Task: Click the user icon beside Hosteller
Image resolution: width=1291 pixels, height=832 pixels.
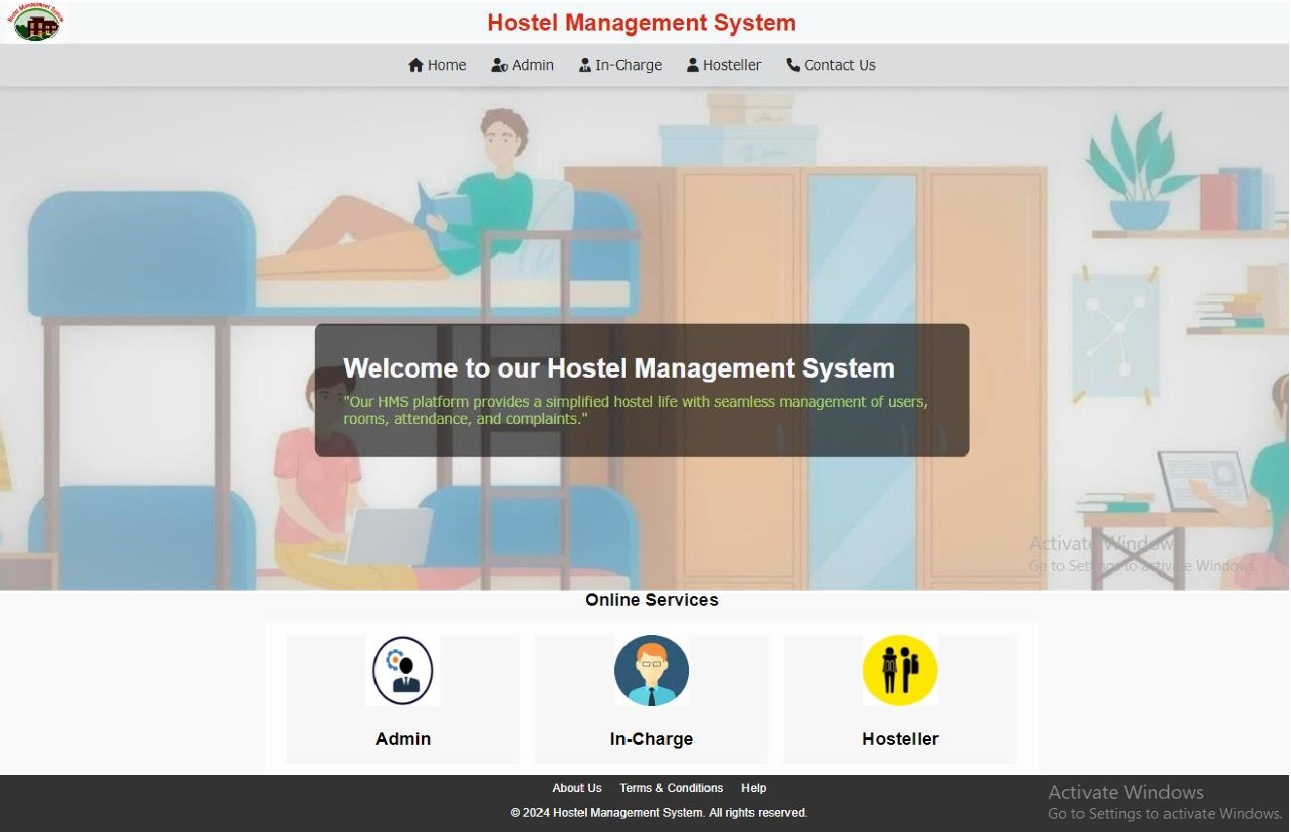Action: point(693,65)
